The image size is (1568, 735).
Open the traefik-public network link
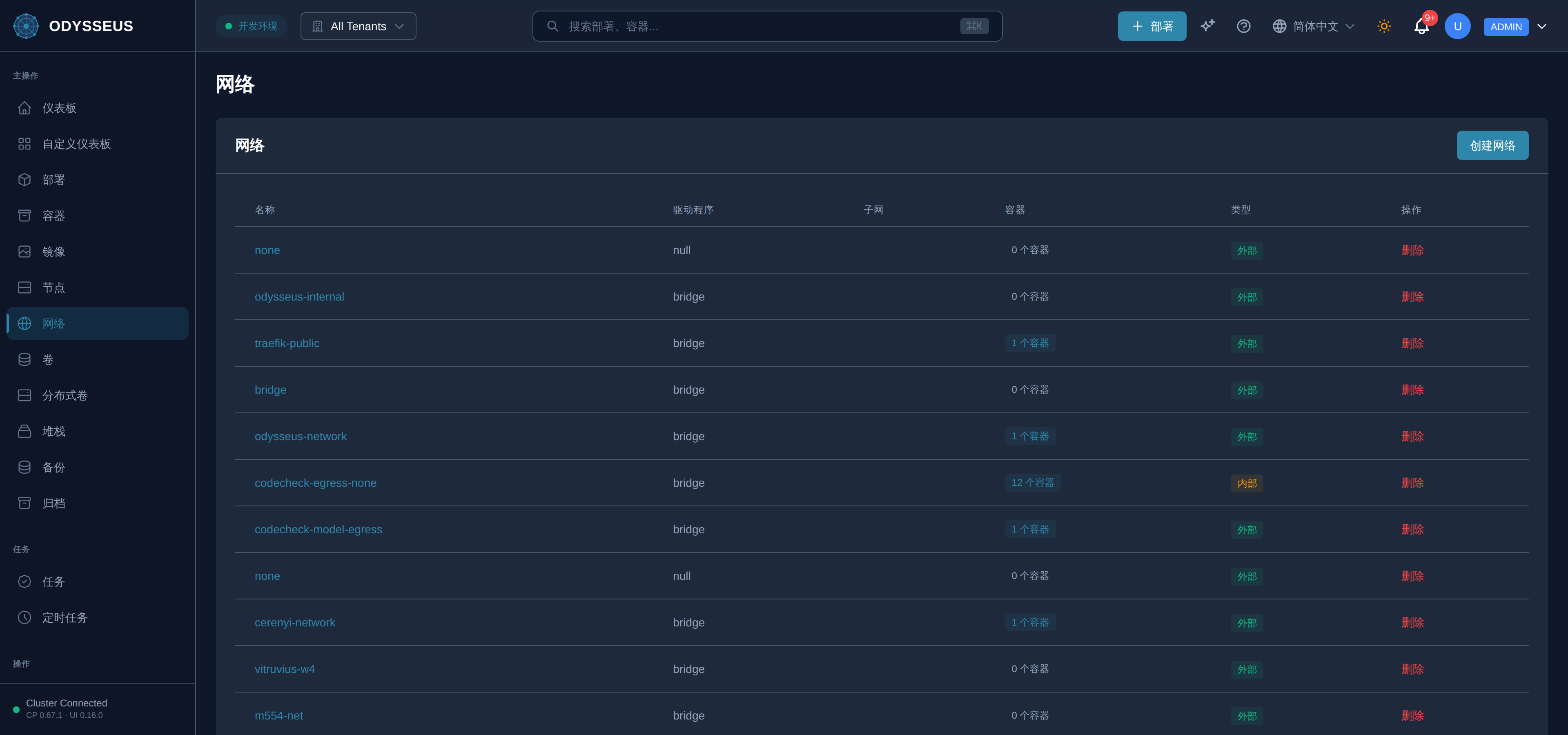click(x=287, y=343)
